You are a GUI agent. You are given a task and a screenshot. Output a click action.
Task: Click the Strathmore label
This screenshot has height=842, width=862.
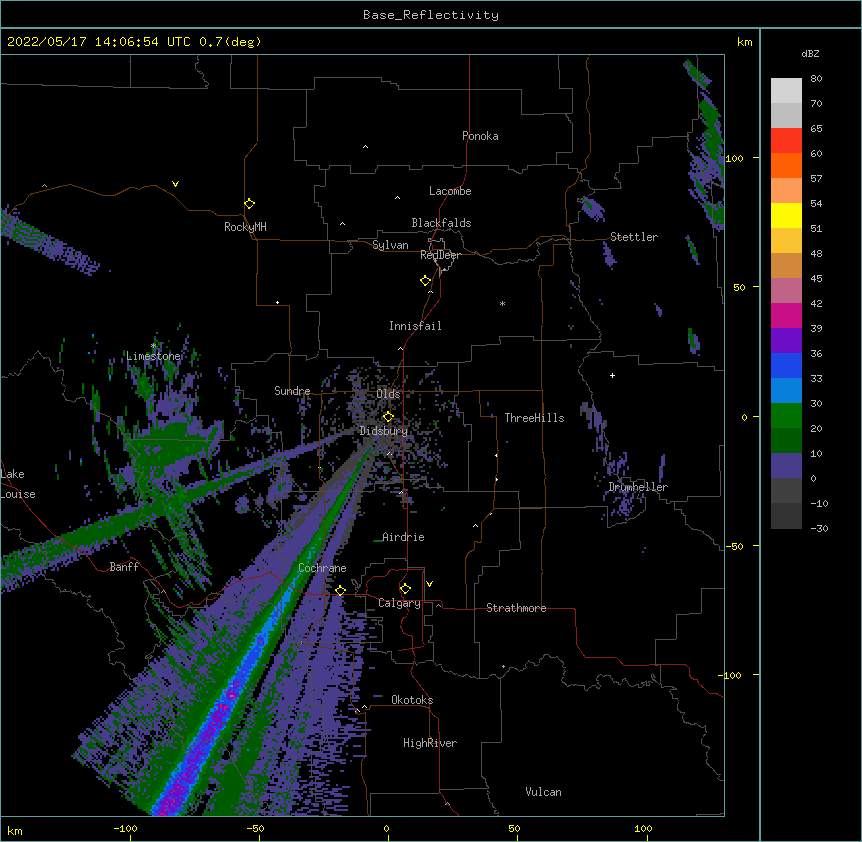(516, 608)
